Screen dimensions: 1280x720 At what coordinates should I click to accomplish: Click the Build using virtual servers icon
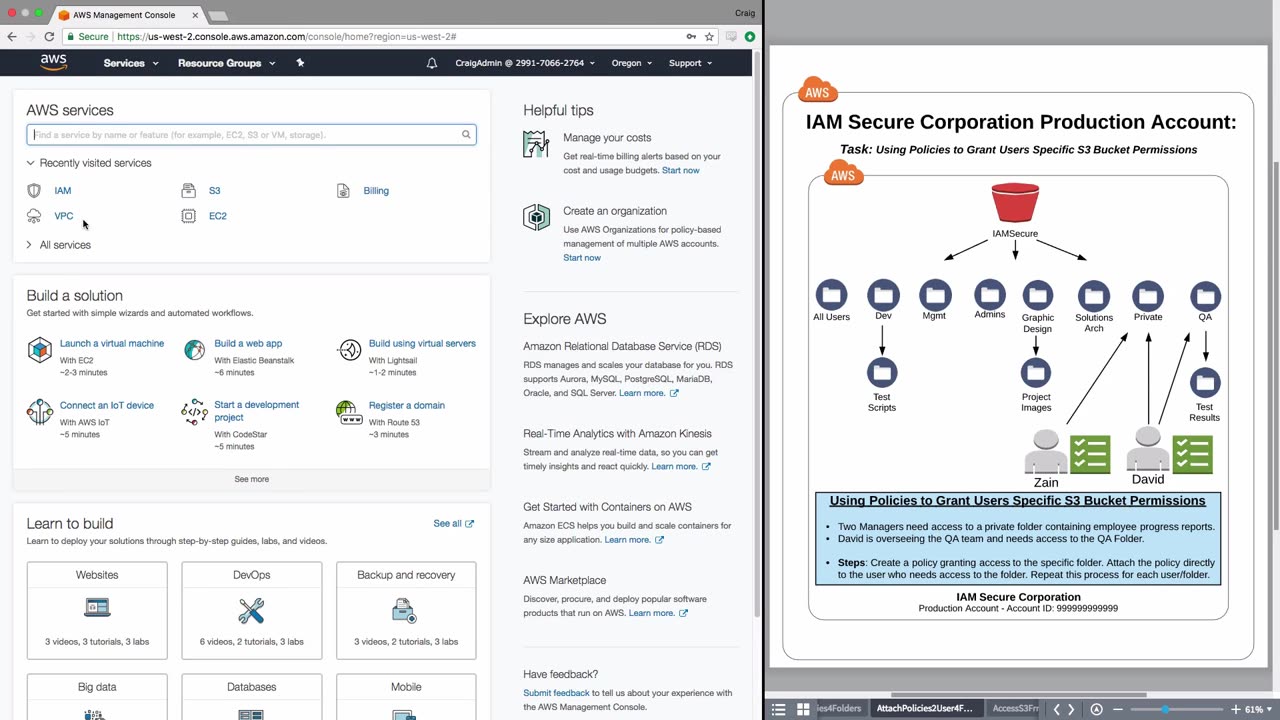point(349,350)
